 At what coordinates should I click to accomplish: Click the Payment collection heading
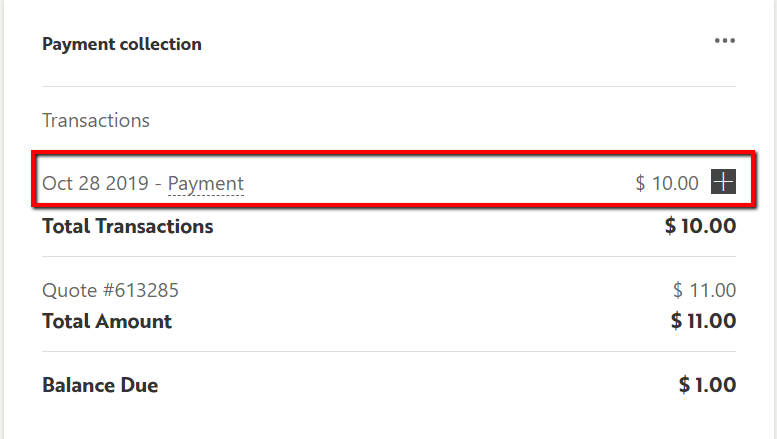coord(122,44)
